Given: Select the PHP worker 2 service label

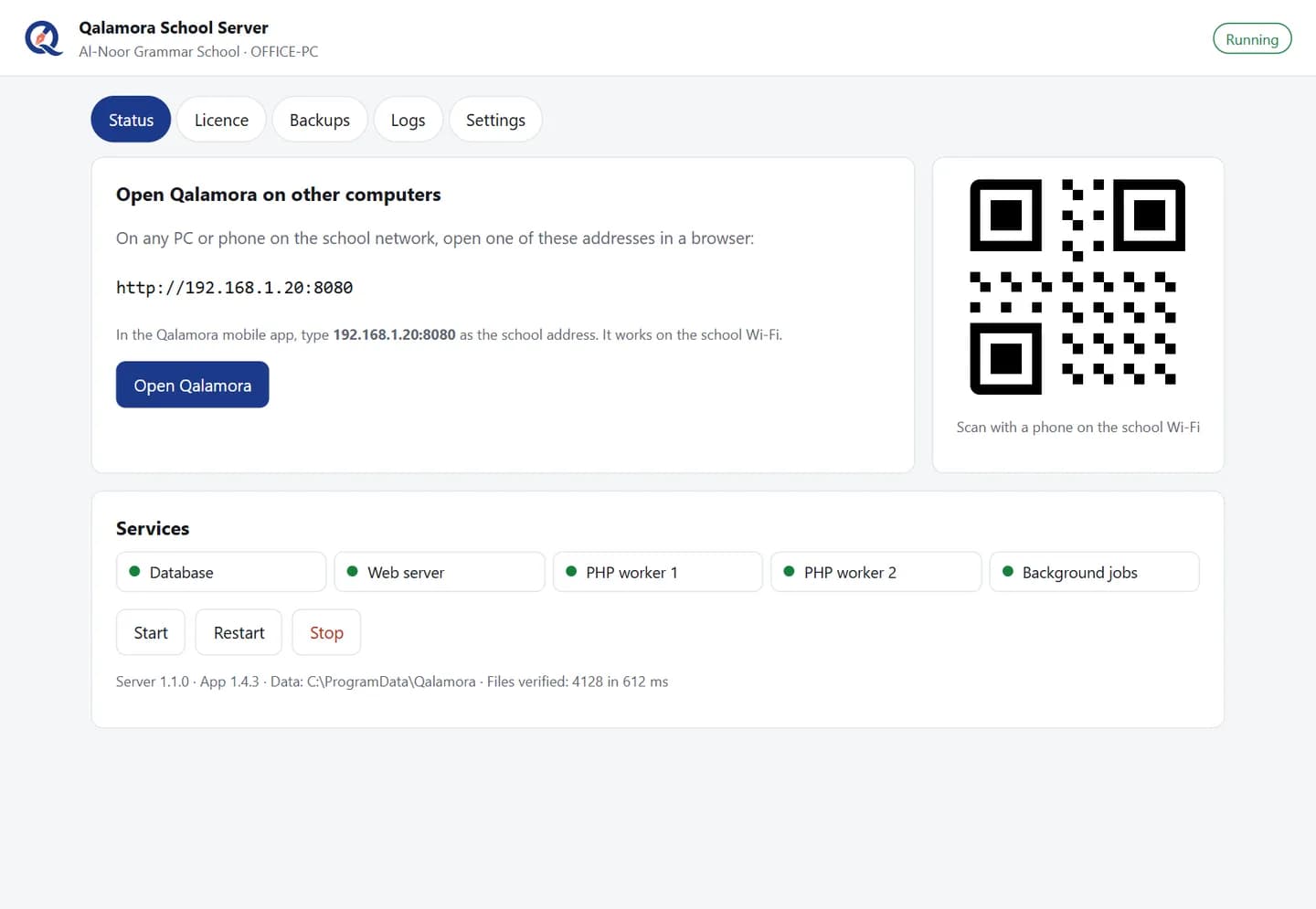Looking at the screenshot, I should [x=850, y=573].
